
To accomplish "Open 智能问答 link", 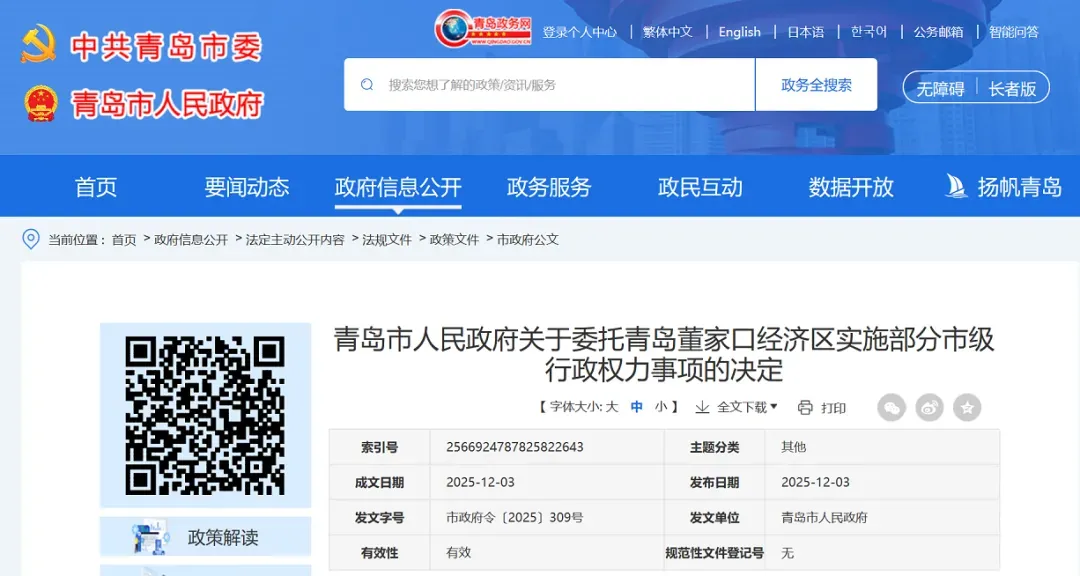I will (1014, 32).
